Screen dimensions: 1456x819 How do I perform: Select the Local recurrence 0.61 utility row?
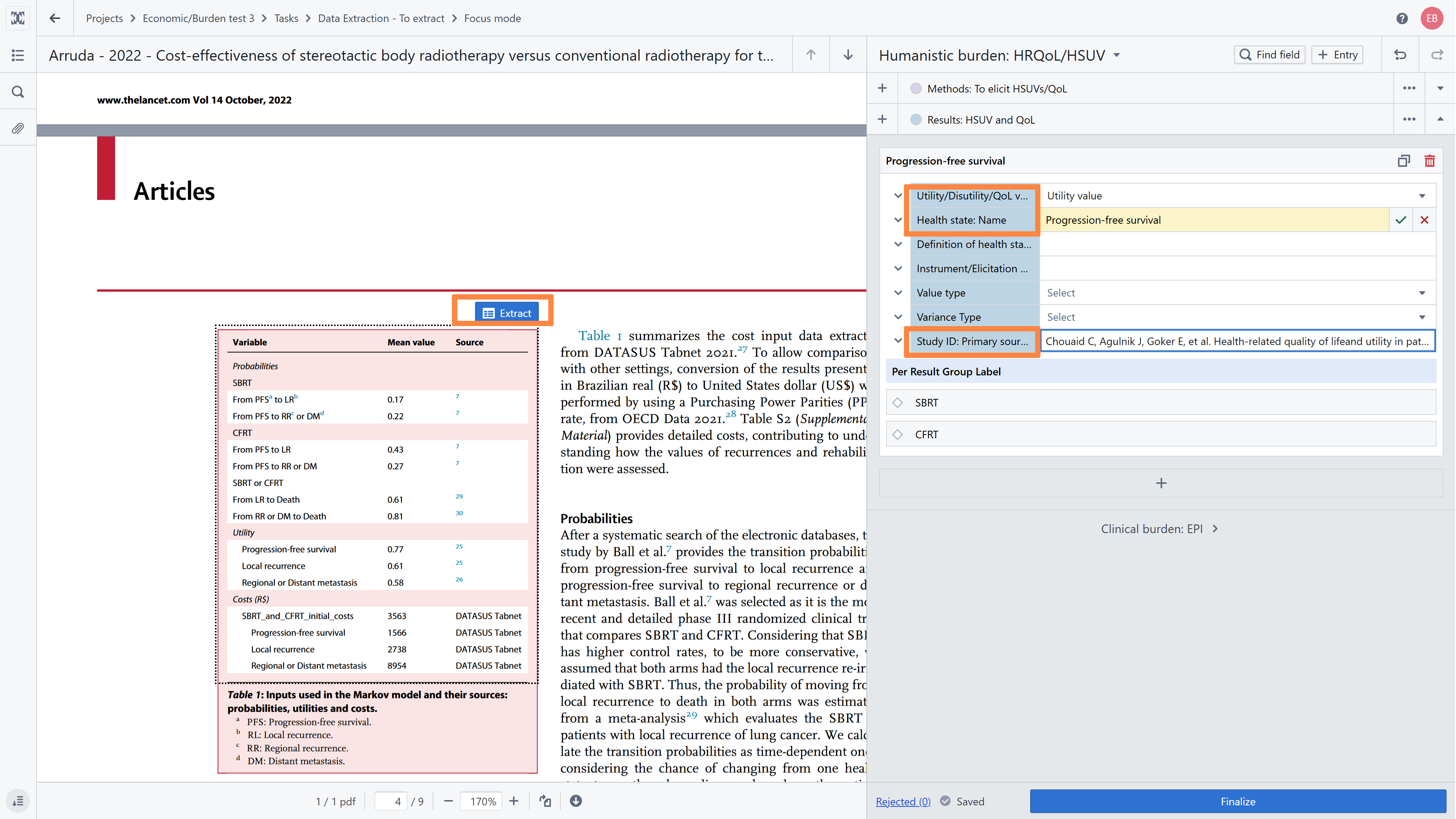(x=377, y=566)
